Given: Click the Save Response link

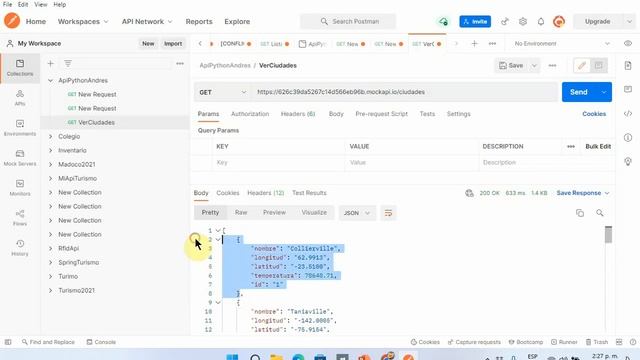Looking at the screenshot, I should [579, 193].
